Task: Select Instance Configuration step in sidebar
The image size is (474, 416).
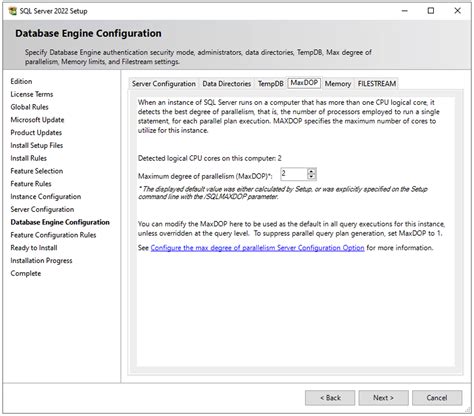Action: tap(46, 197)
